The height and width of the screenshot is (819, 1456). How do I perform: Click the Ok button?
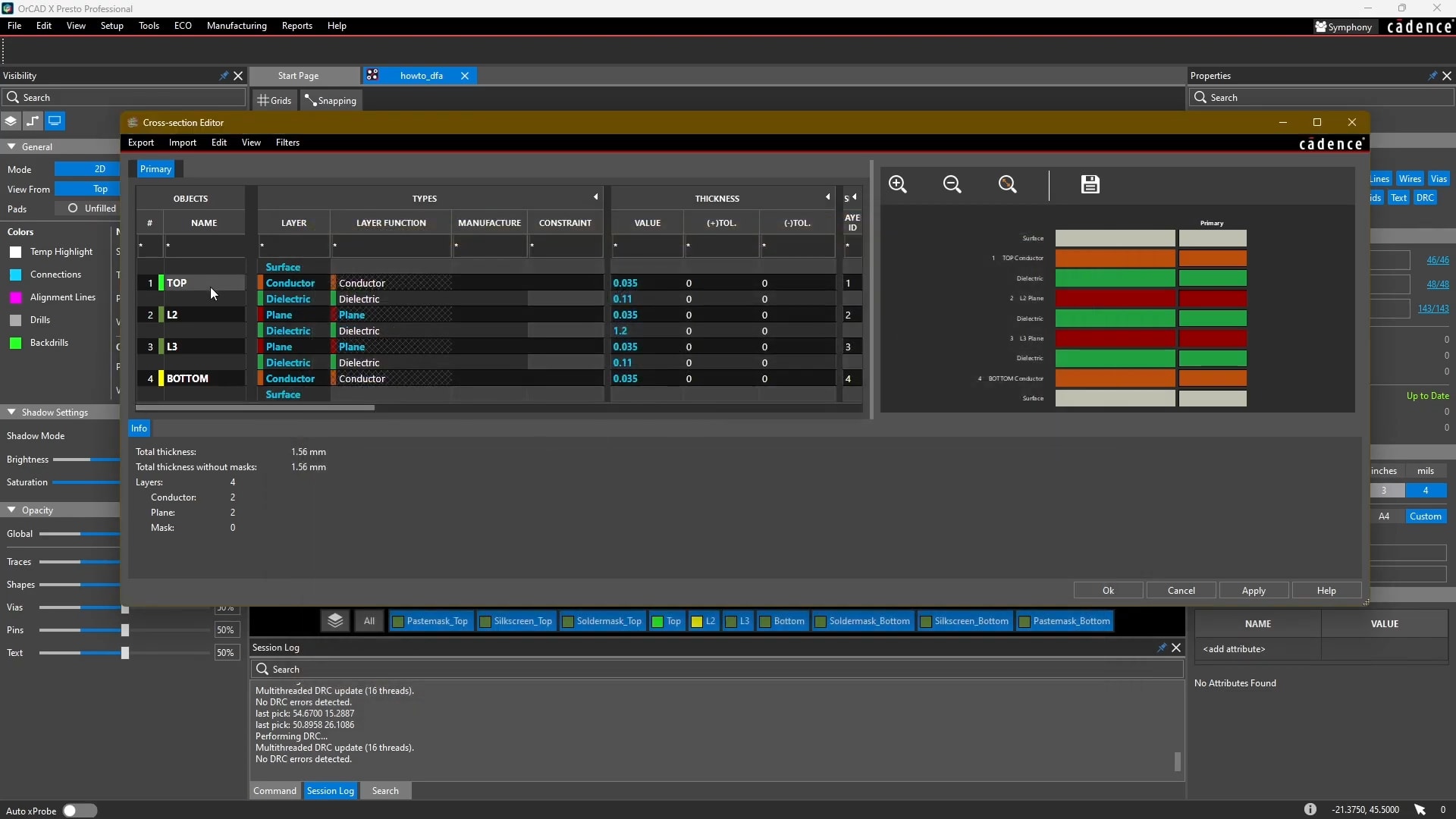pyautogui.click(x=1108, y=591)
